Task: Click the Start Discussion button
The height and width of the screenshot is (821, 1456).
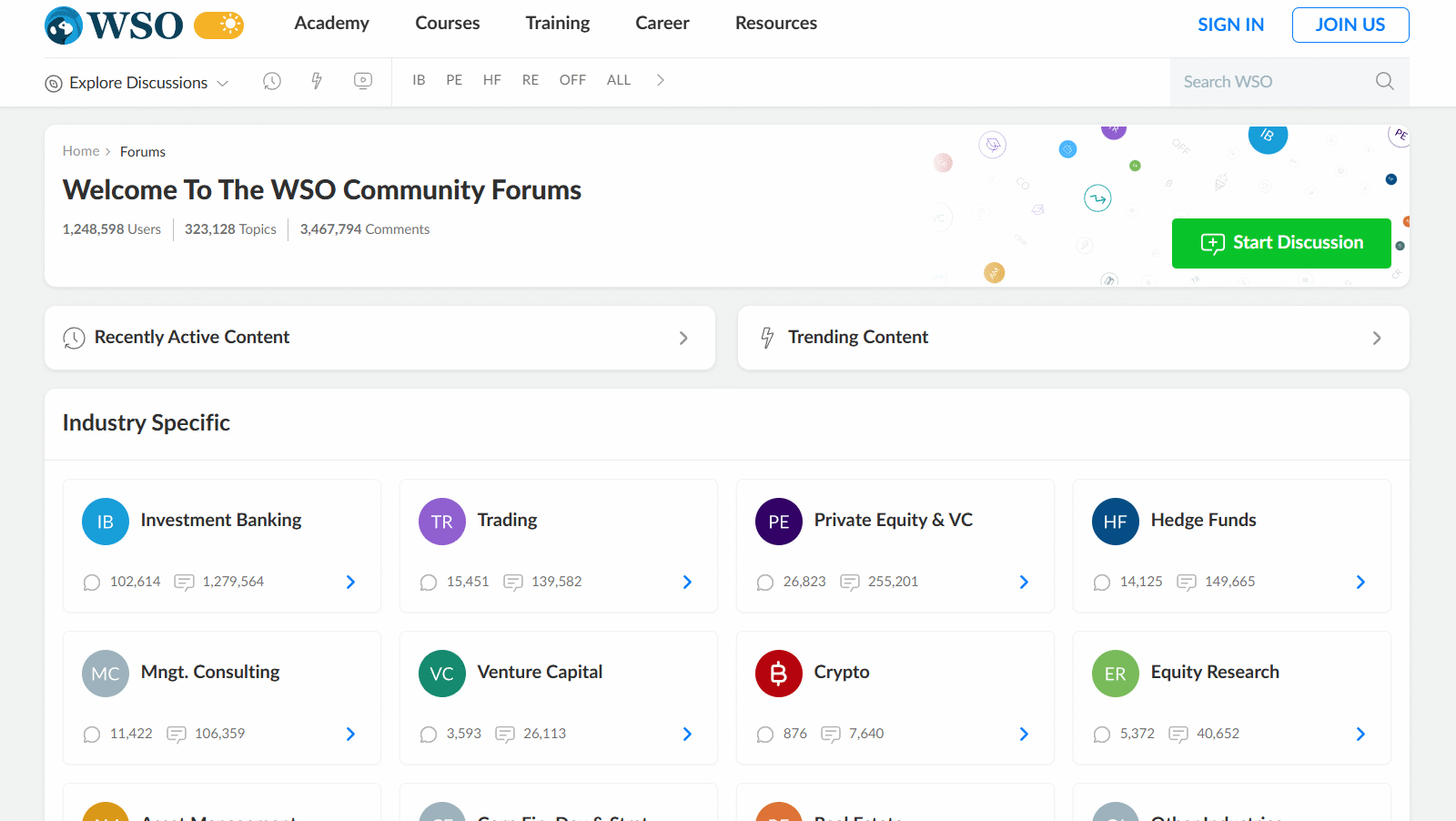Action: pyautogui.click(x=1281, y=243)
